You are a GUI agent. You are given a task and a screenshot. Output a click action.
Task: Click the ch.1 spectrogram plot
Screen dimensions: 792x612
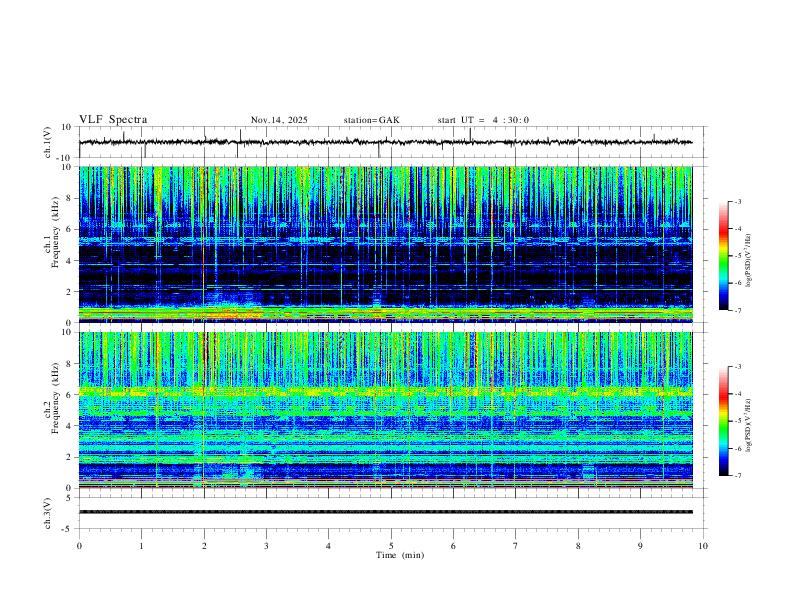(x=385, y=244)
